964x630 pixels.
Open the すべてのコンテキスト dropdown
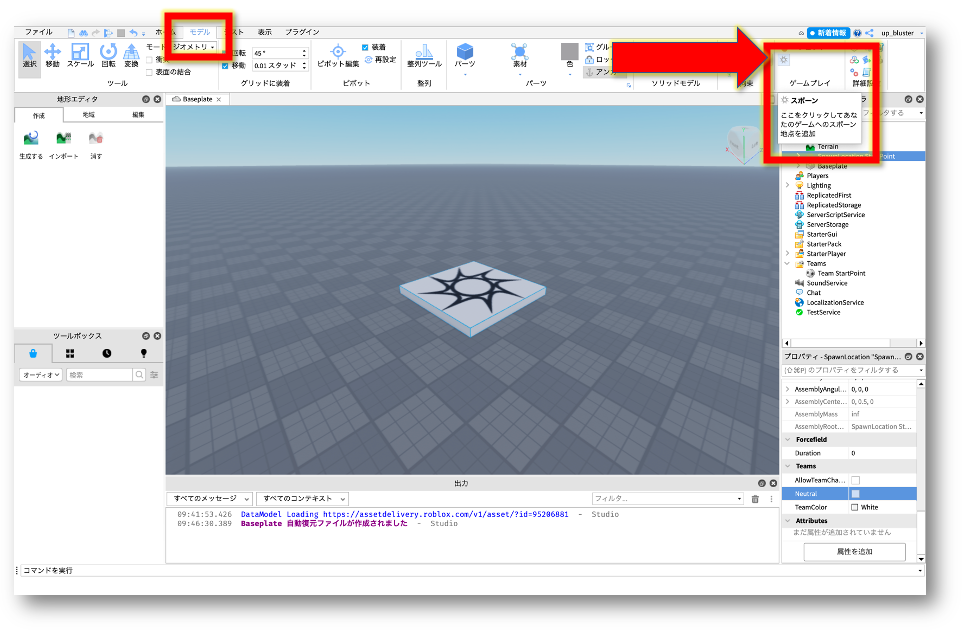coord(302,498)
